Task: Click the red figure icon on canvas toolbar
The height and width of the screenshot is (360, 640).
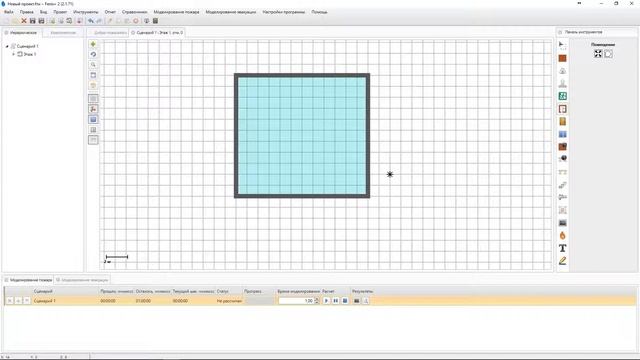Action: click(93, 109)
